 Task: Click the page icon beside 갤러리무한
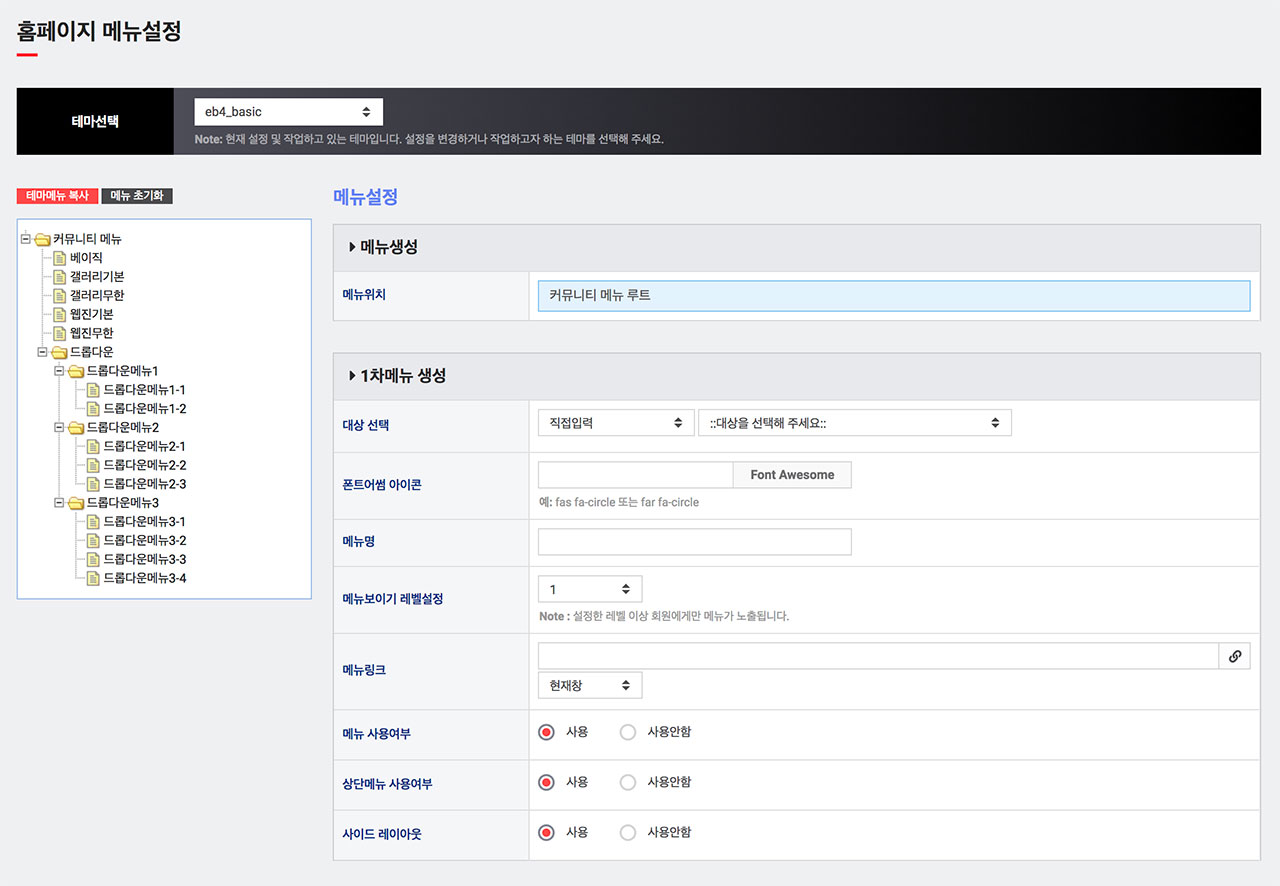60,296
